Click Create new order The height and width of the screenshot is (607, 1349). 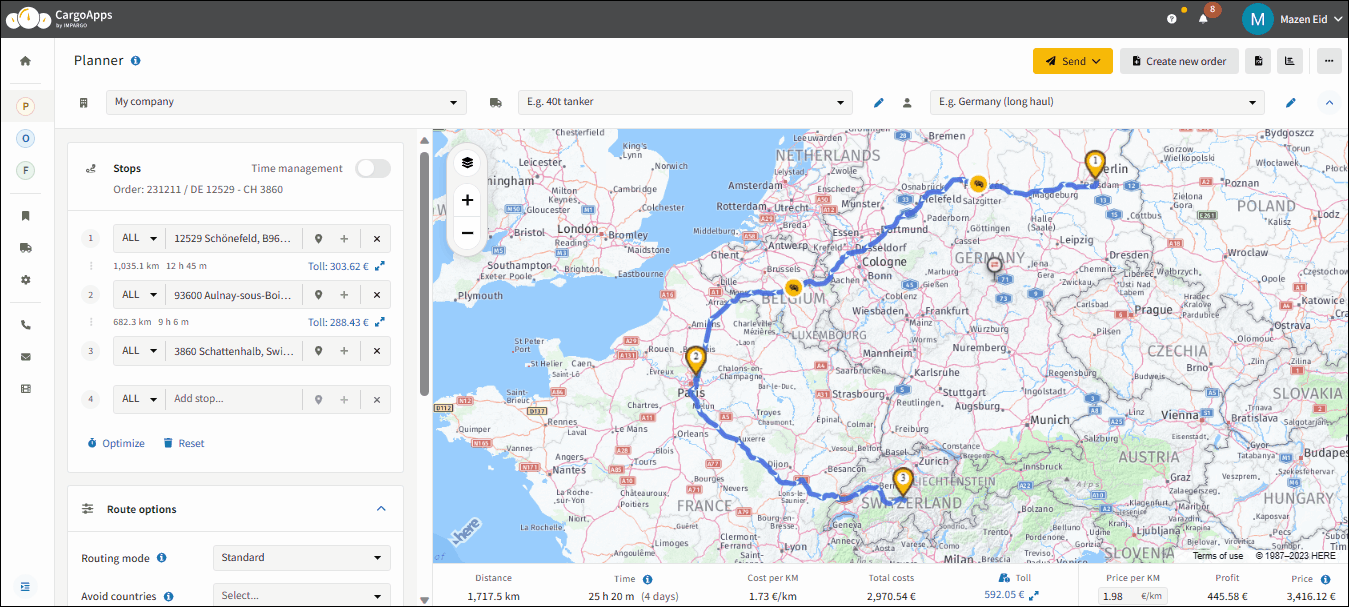(1180, 61)
